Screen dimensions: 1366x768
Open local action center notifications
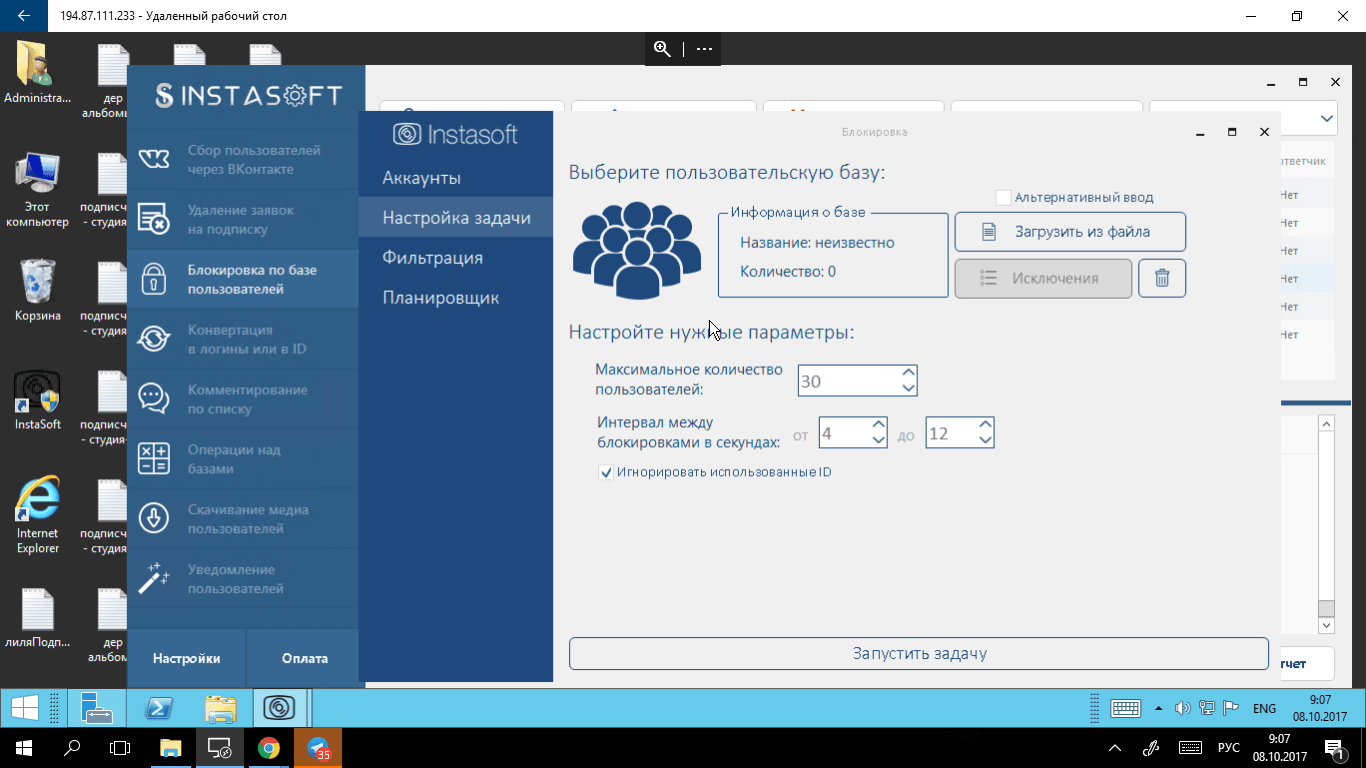pyautogui.click(x=1334, y=748)
